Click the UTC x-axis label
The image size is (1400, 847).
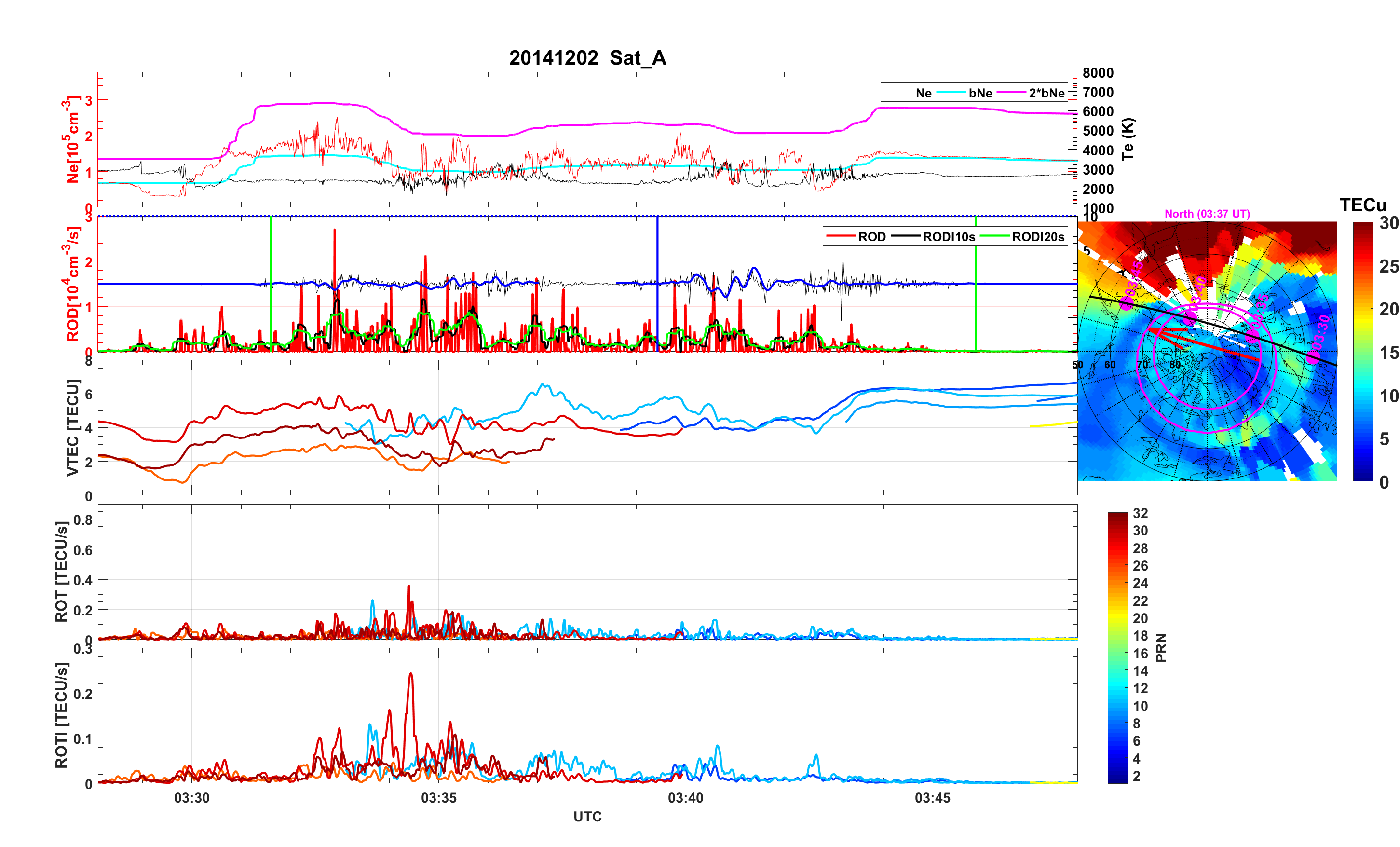pos(587,816)
